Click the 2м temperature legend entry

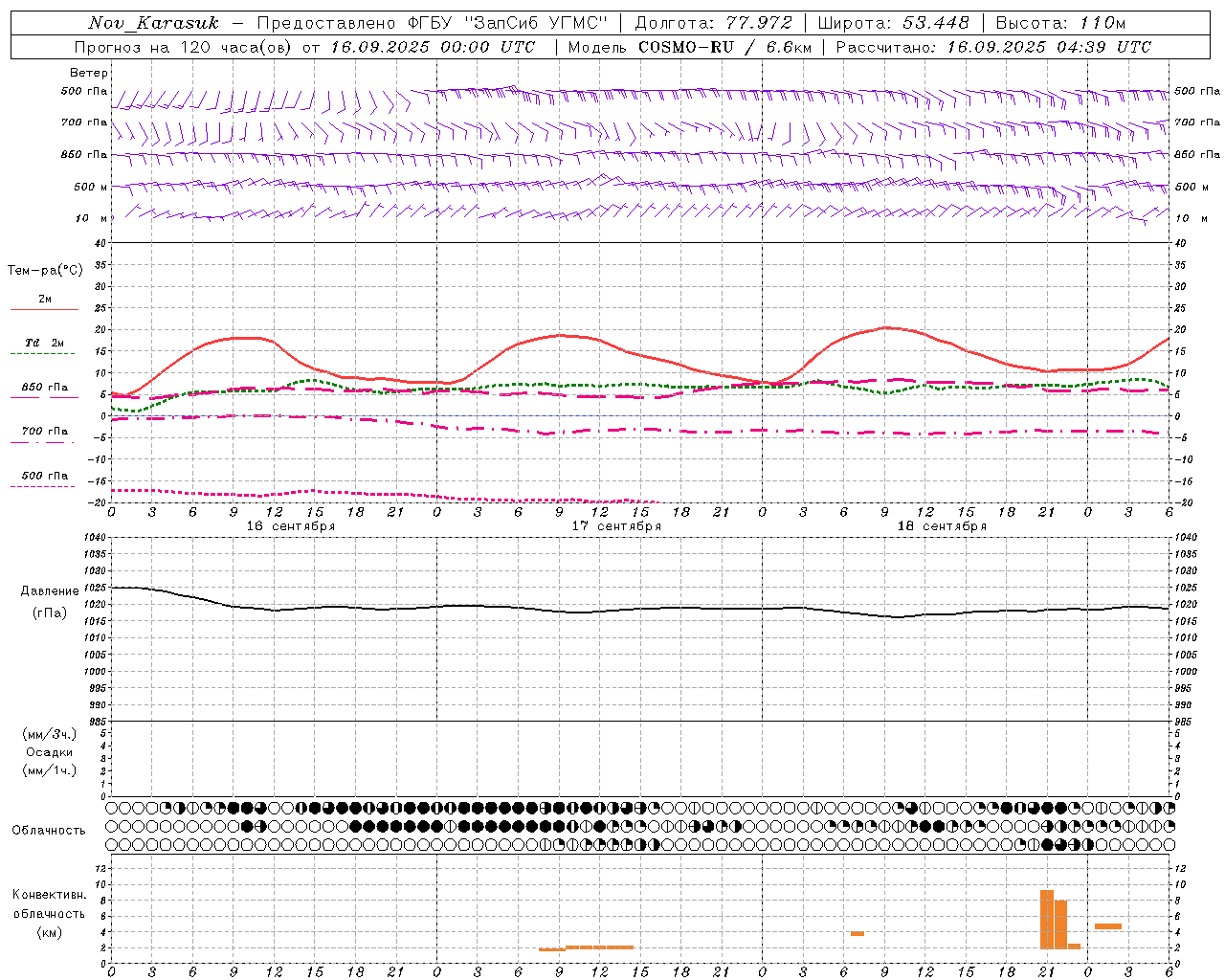click(x=45, y=300)
